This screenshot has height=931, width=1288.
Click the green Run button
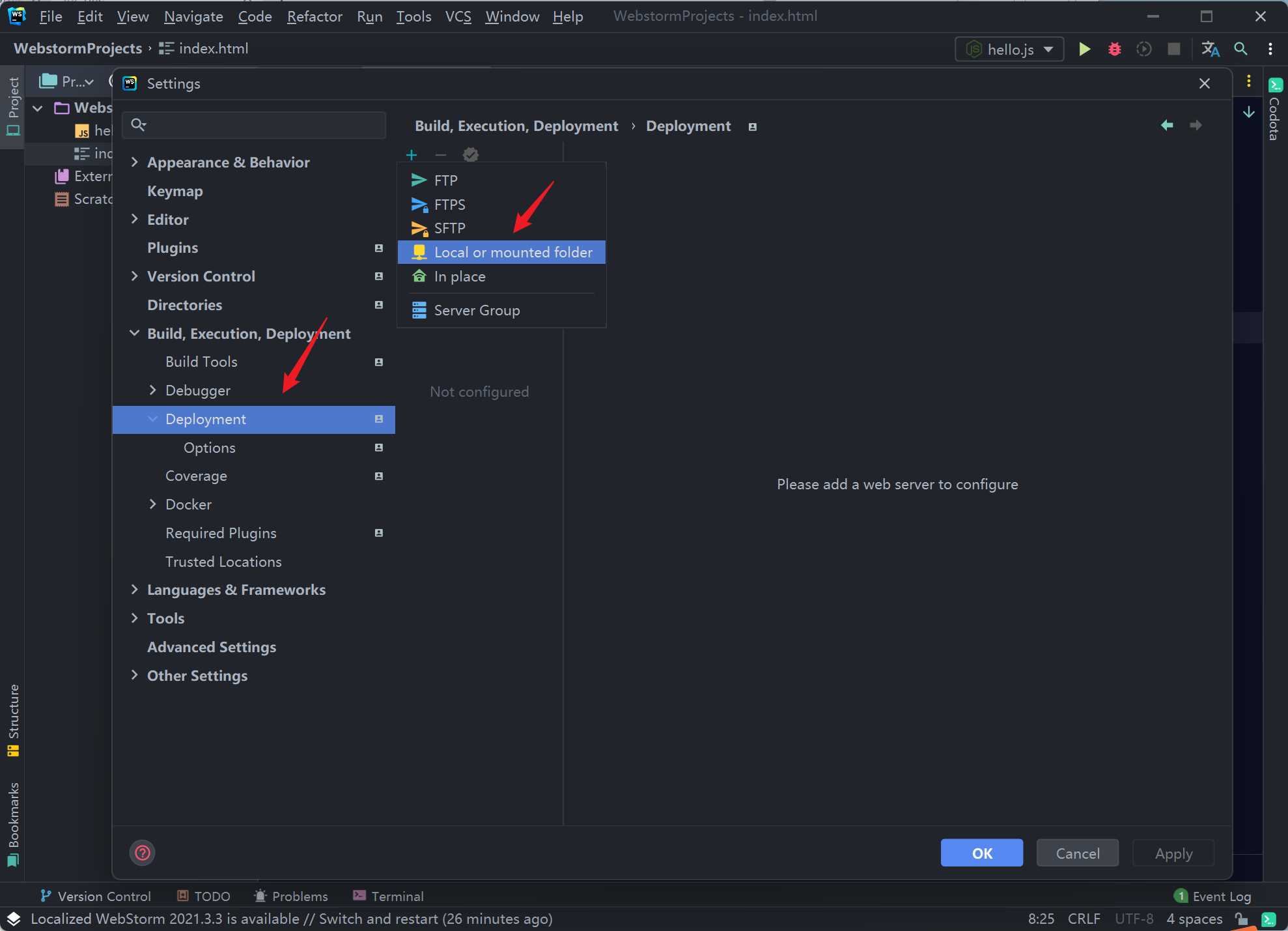click(x=1084, y=49)
